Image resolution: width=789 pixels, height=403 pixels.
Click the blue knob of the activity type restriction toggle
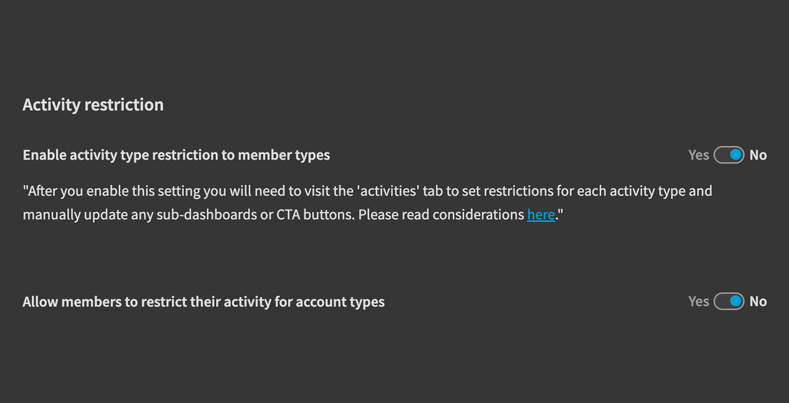pyautogui.click(x=736, y=155)
